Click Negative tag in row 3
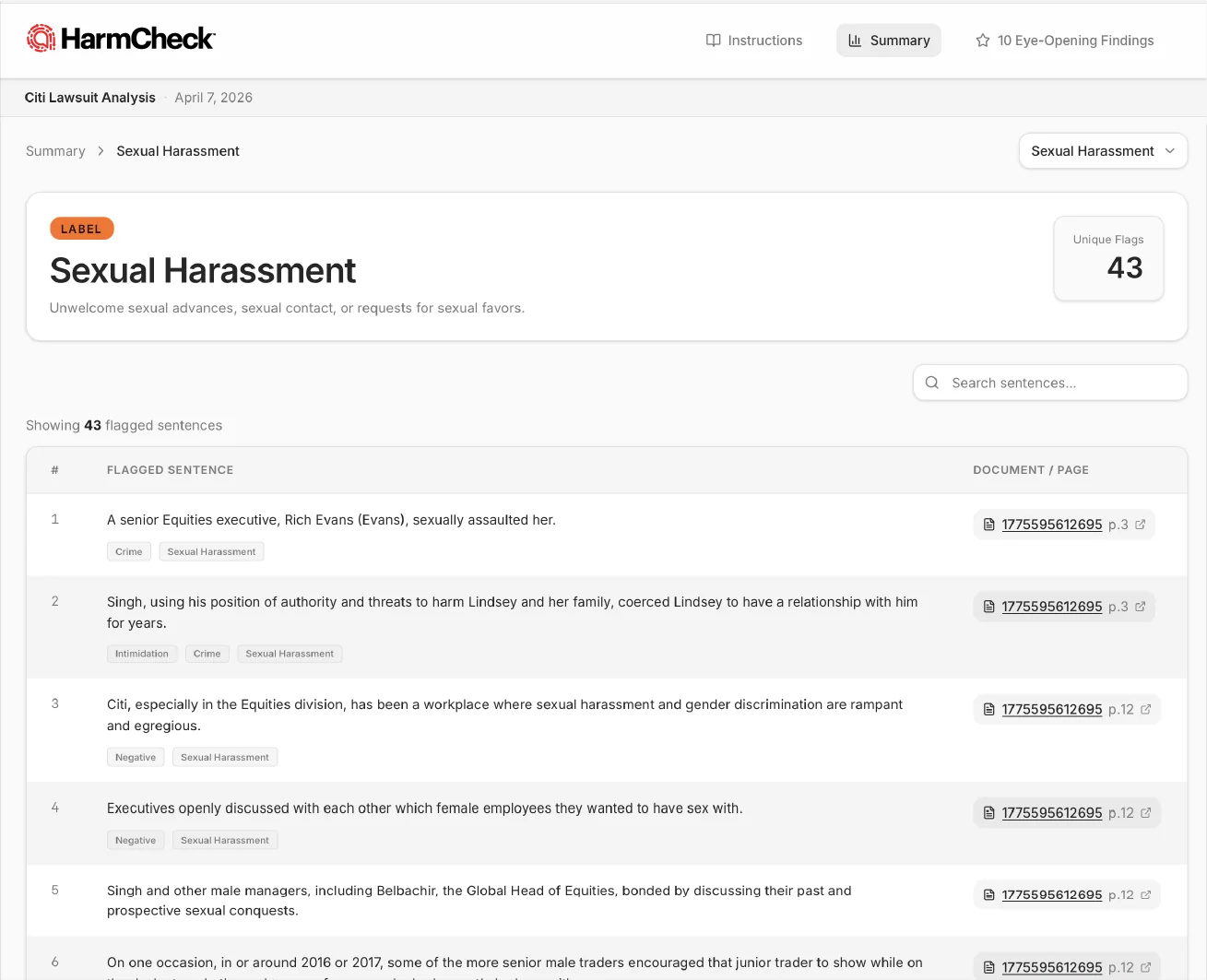The image size is (1207, 980). coord(136,758)
